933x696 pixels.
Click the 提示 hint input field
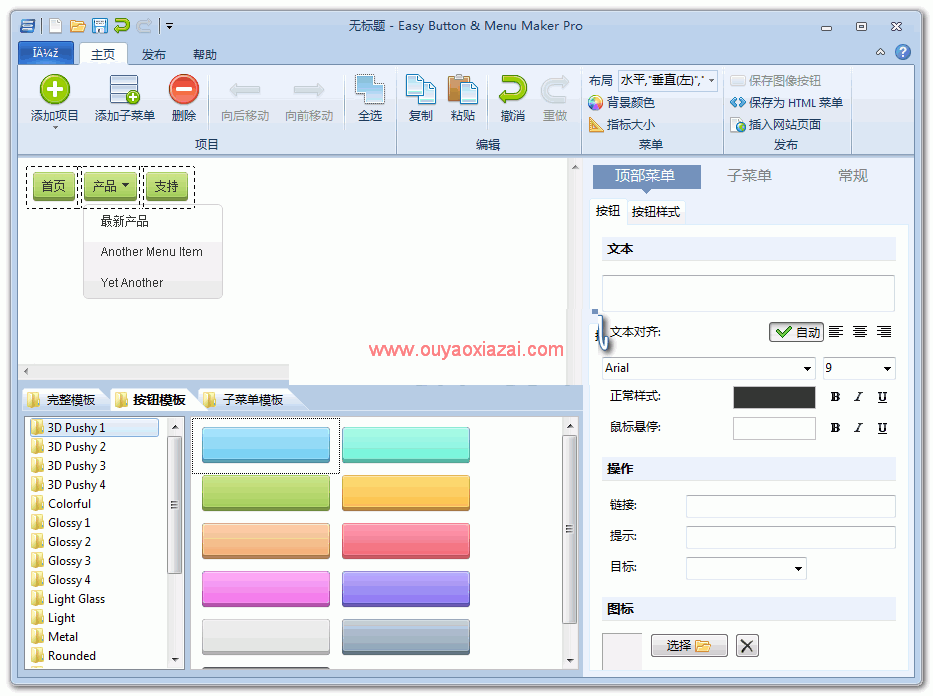point(791,537)
